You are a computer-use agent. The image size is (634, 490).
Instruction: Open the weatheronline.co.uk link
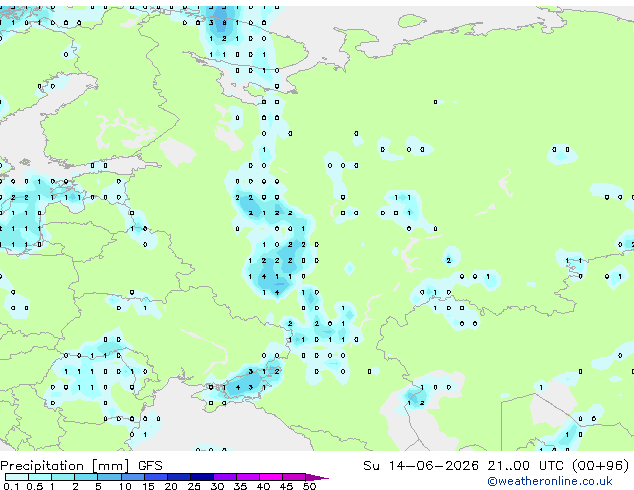coord(550,481)
